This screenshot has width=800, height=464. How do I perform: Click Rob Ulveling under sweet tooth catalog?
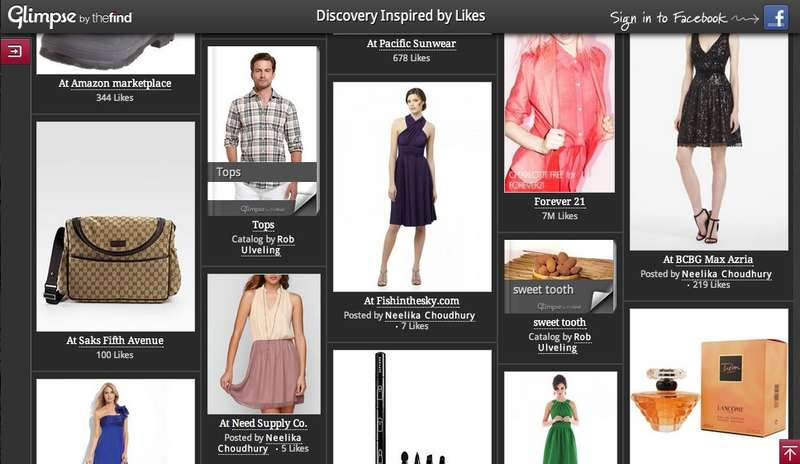click(564, 343)
